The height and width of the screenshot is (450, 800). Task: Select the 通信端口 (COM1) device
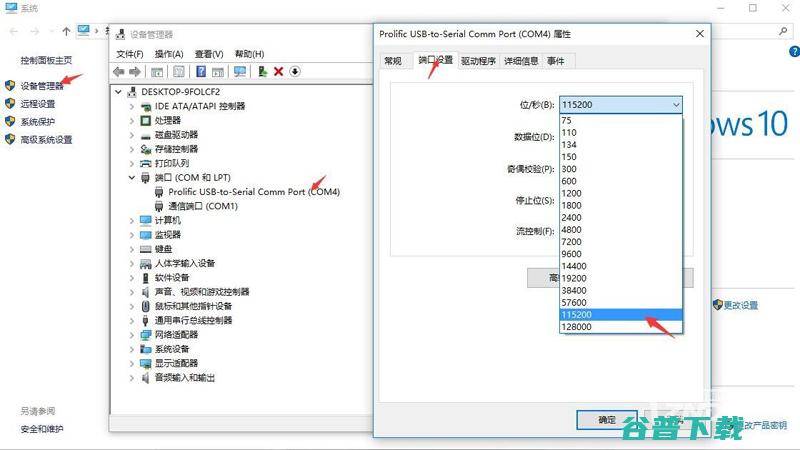pyautogui.click(x=203, y=206)
